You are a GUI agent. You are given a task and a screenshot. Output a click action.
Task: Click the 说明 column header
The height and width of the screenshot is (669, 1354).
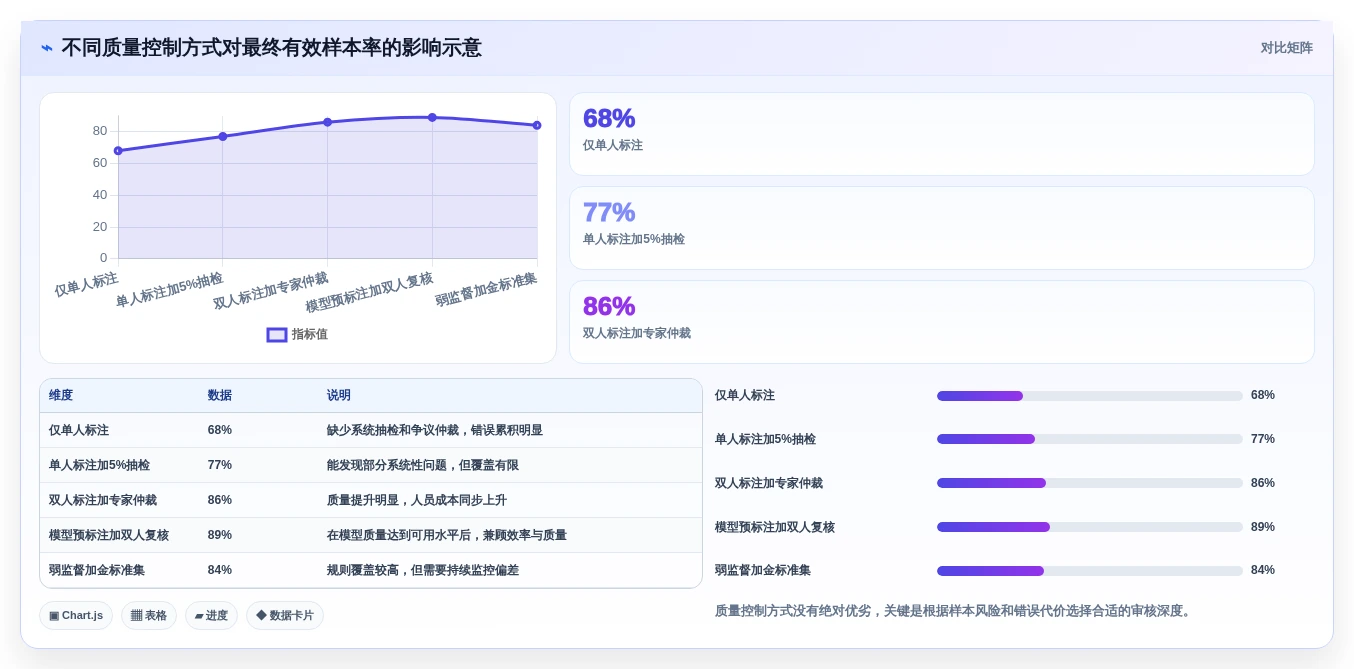[339, 396]
